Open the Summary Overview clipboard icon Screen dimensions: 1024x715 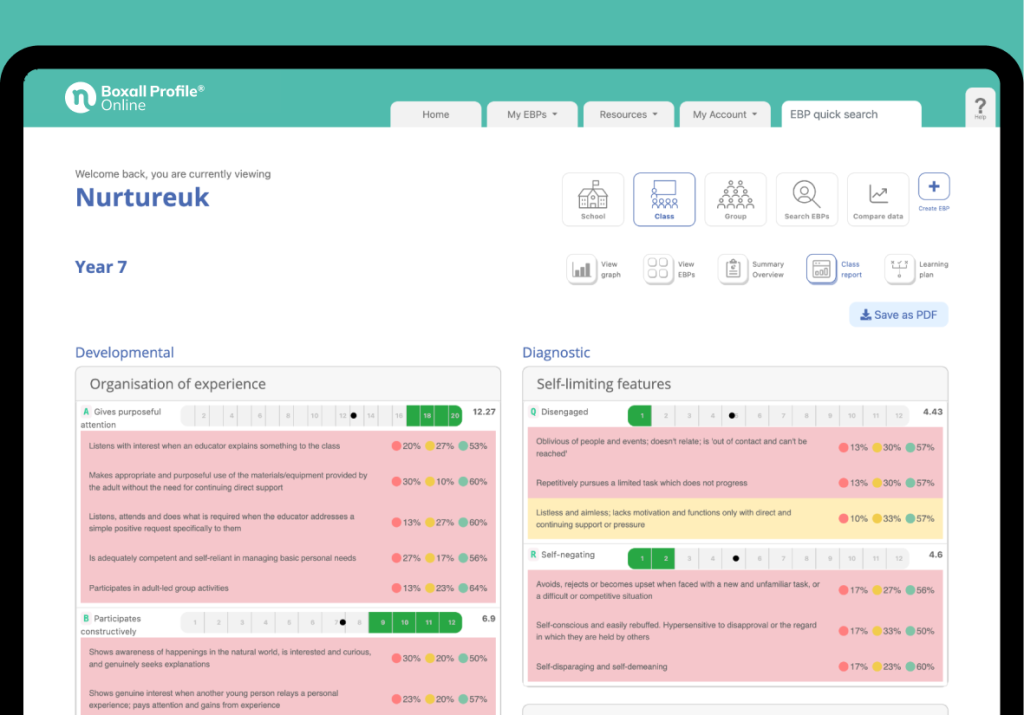(x=733, y=270)
